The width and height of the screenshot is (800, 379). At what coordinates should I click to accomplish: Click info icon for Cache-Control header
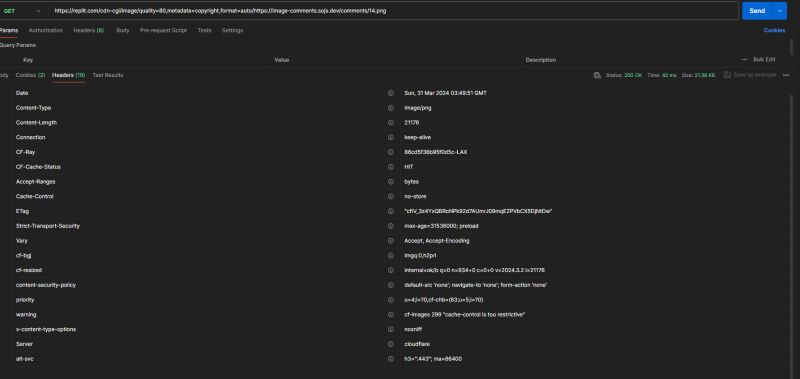[x=390, y=196]
